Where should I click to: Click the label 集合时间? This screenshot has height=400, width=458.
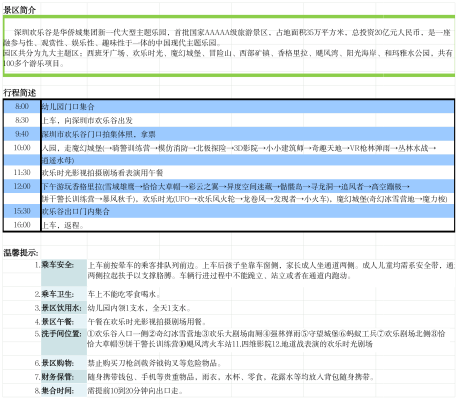click(x=58, y=391)
